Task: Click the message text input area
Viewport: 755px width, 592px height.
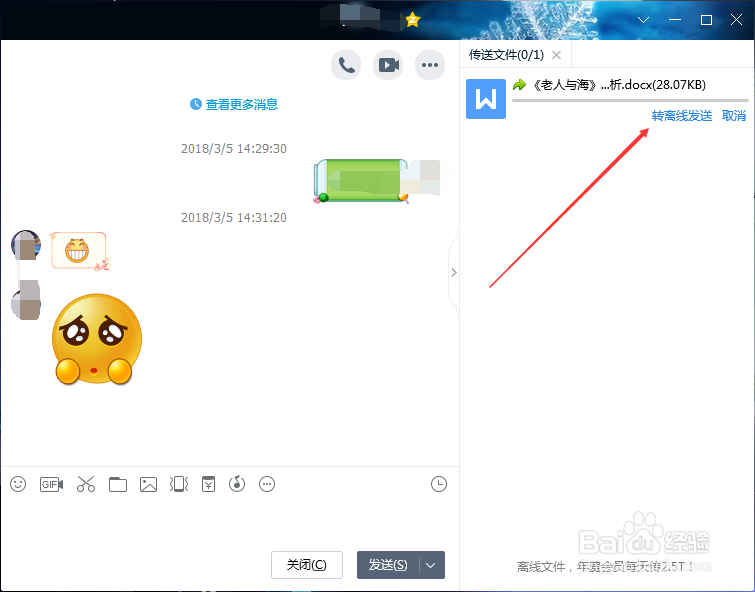Action: pos(230,523)
